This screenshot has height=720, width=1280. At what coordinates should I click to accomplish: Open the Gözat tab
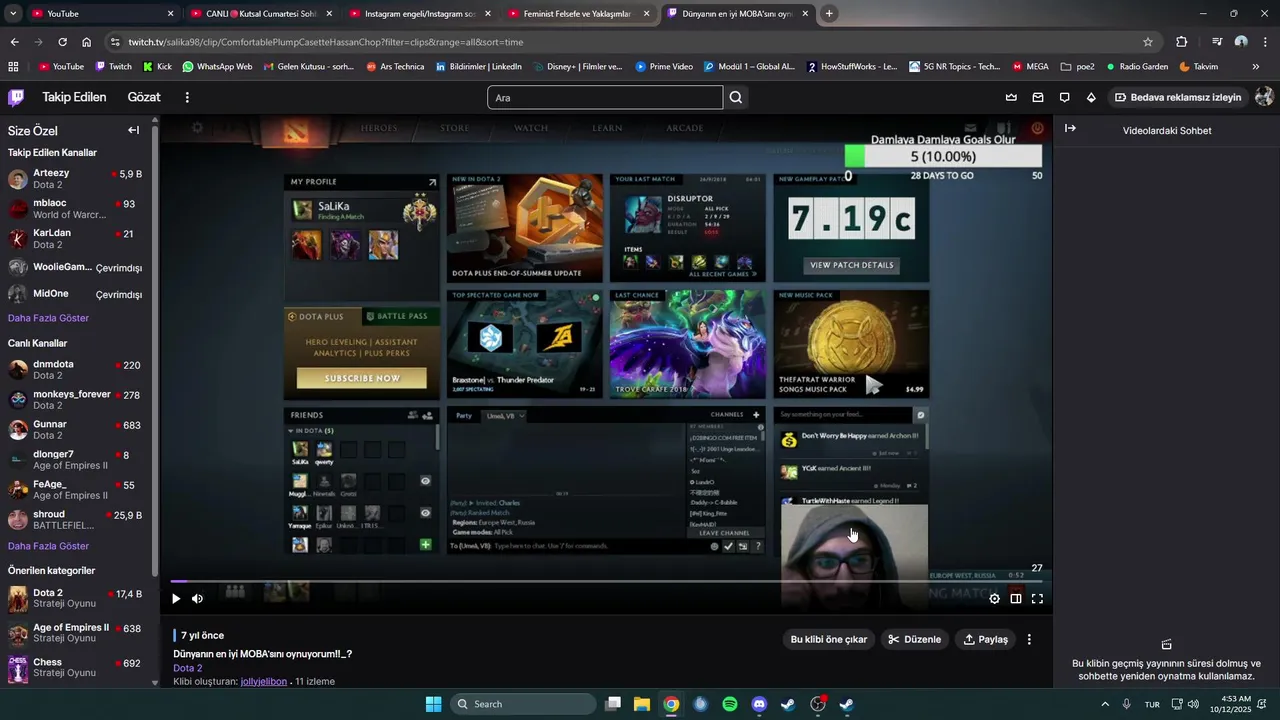pos(144,97)
